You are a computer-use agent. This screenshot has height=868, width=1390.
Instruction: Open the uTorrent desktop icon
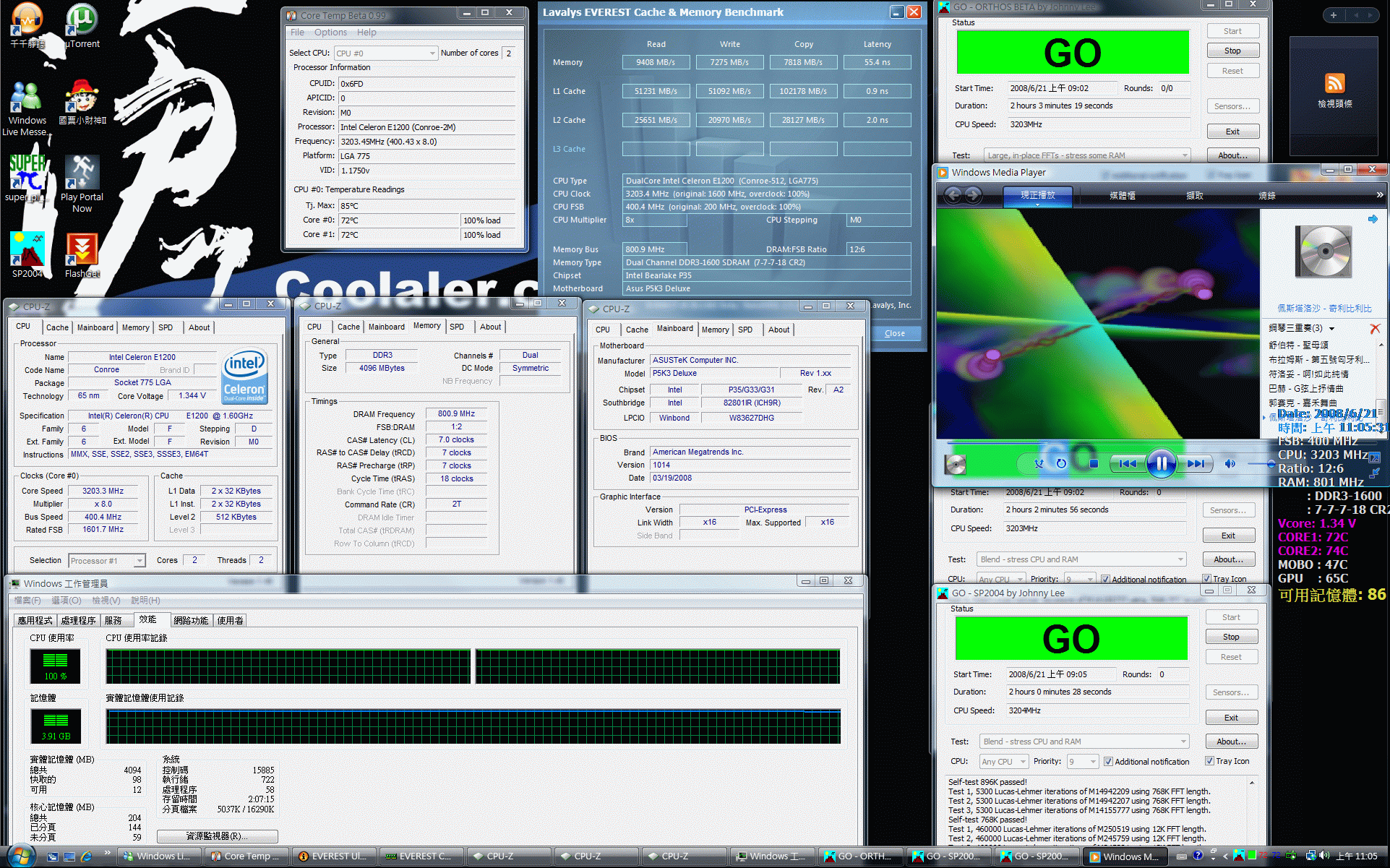[82, 26]
